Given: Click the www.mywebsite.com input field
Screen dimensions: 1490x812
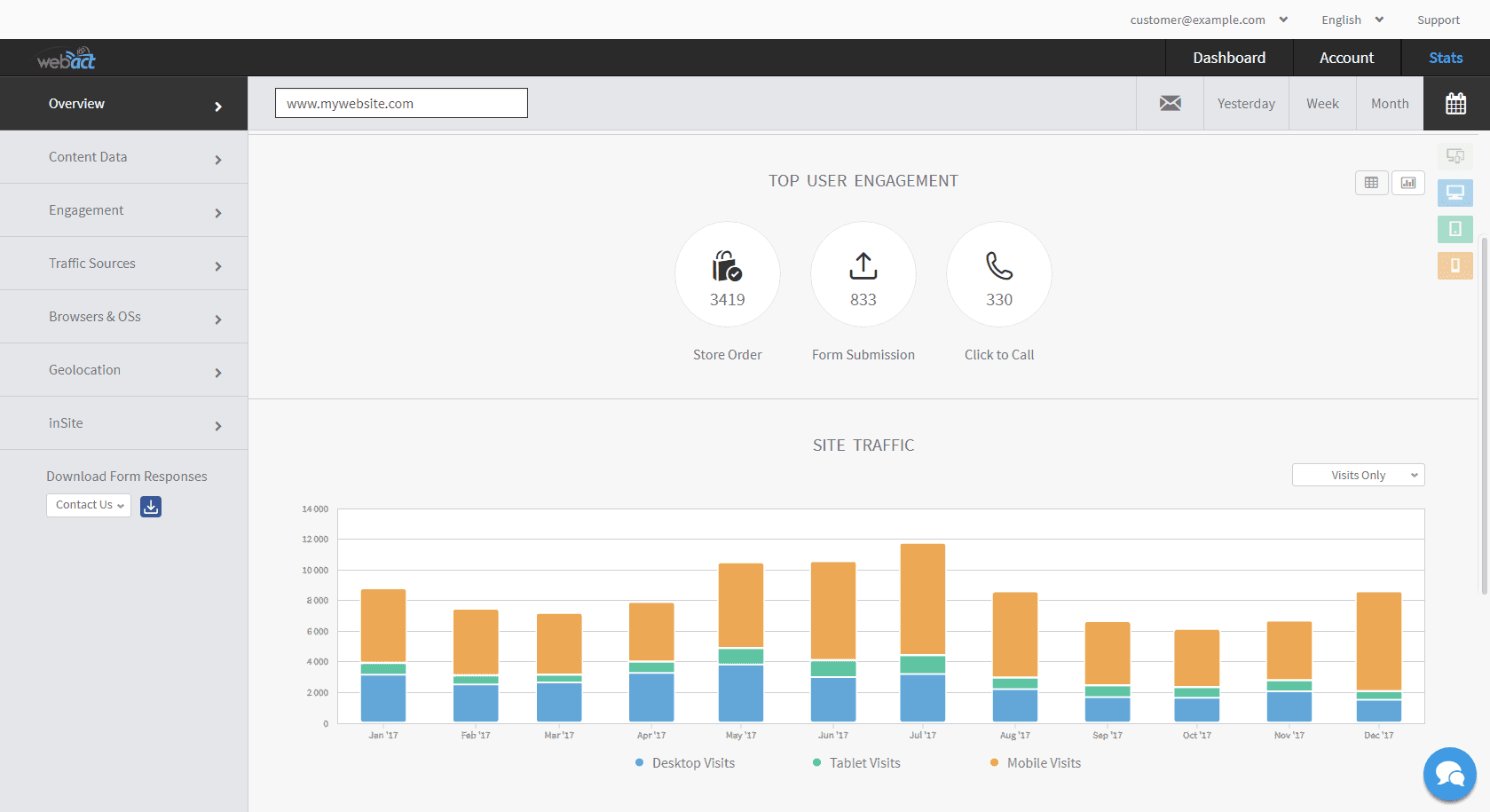Looking at the screenshot, I should click(x=401, y=103).
